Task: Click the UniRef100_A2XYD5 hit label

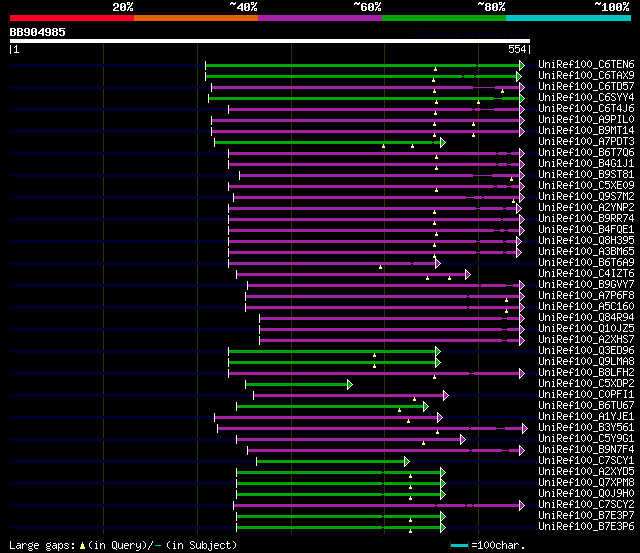Action: pyautogui.click(x=586, y=472)
